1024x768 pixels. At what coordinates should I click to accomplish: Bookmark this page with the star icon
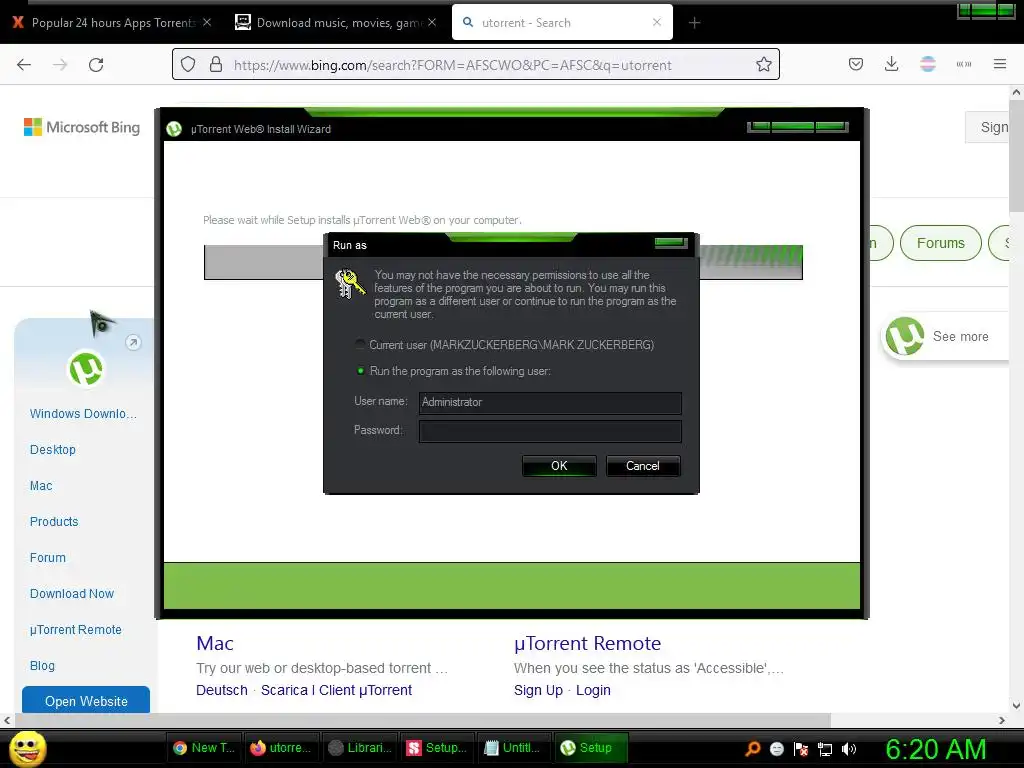[763, 65]
